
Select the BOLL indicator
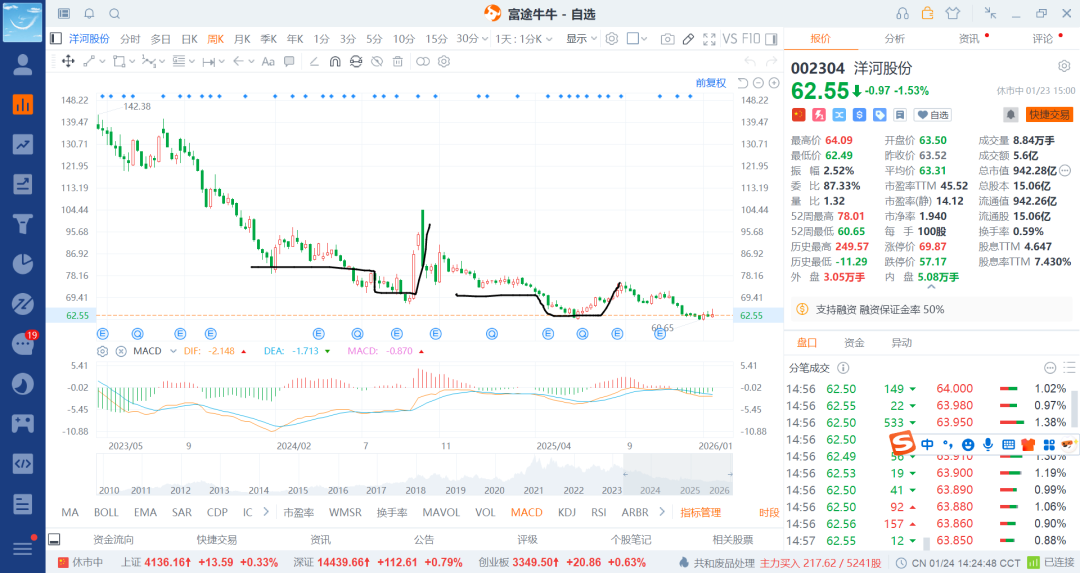click(106, 512)
